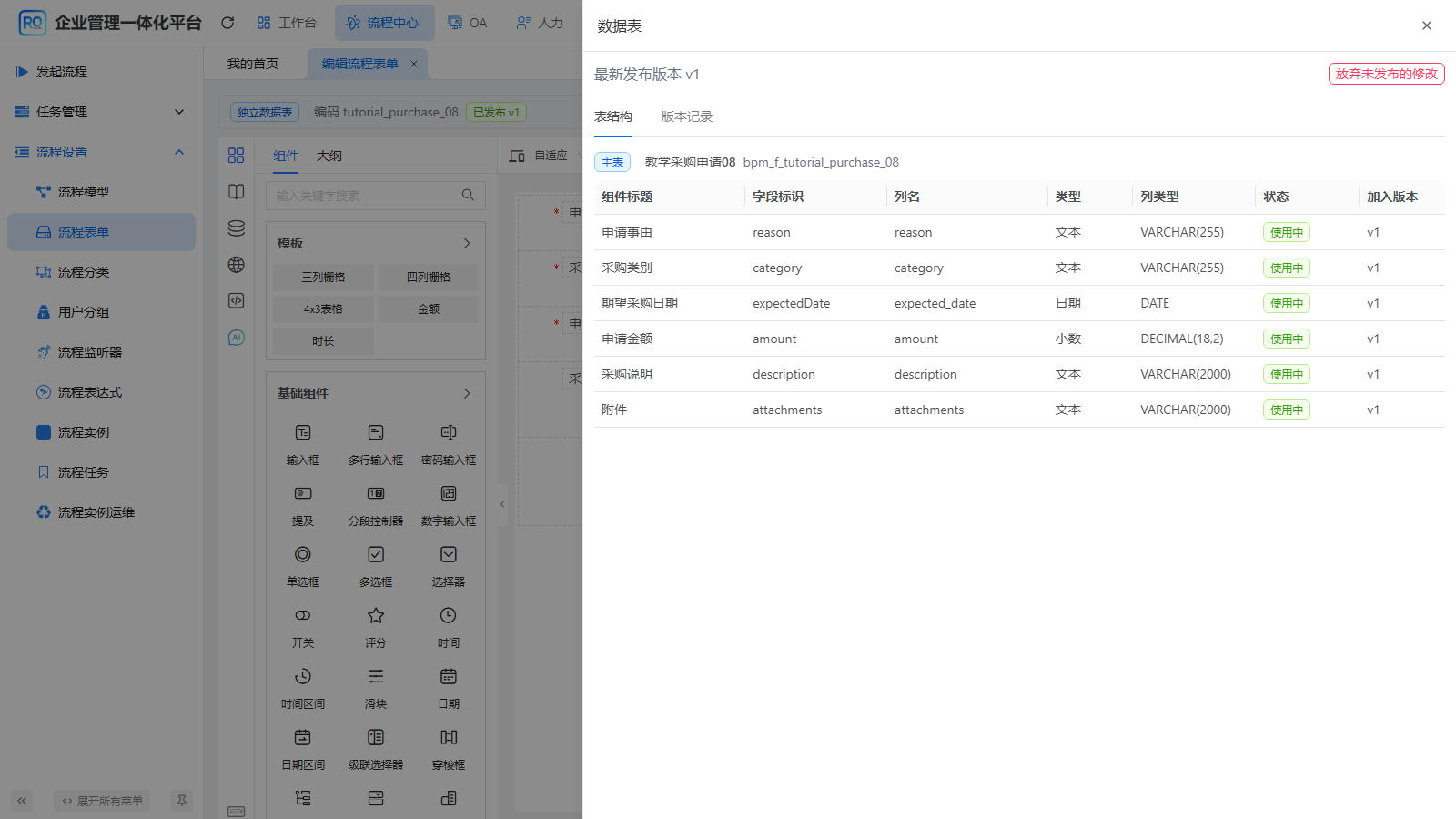Image resolution: width=1456 pixels, height=819 pixels.
Task: Click the search magnifier in the component search box
Action: tap(468, 195)
